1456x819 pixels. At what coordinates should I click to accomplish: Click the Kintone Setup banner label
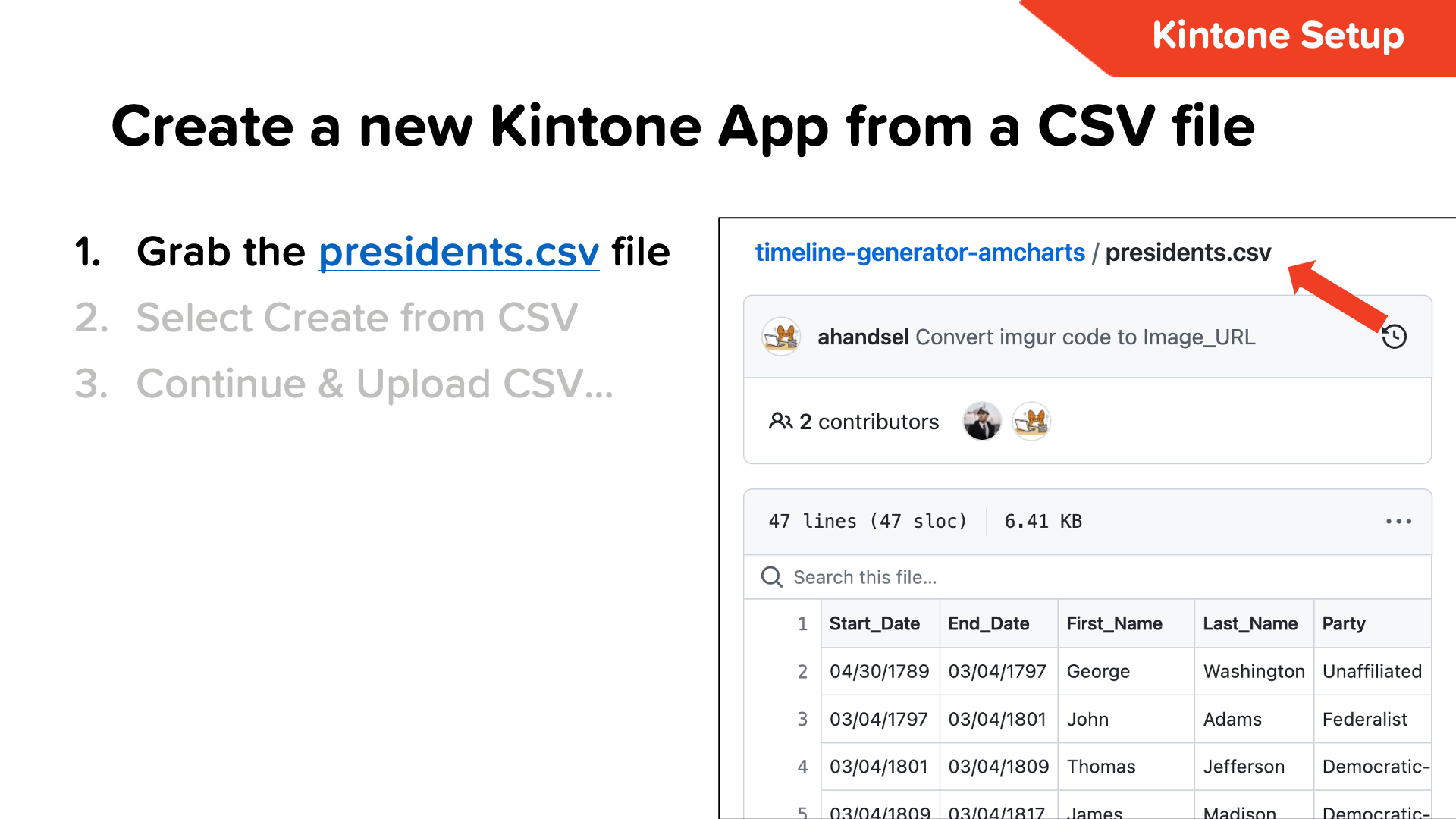(1278, 36)
